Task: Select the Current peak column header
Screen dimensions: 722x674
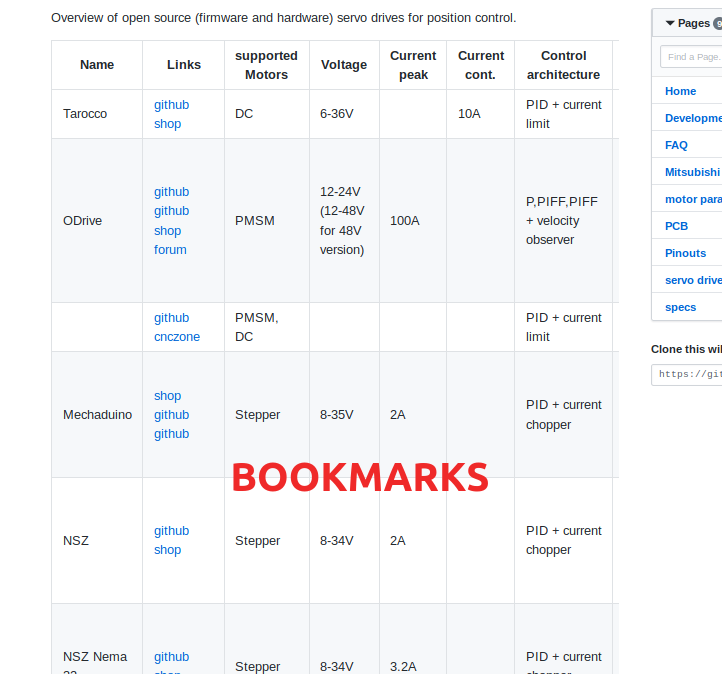Action: [413, 65]
